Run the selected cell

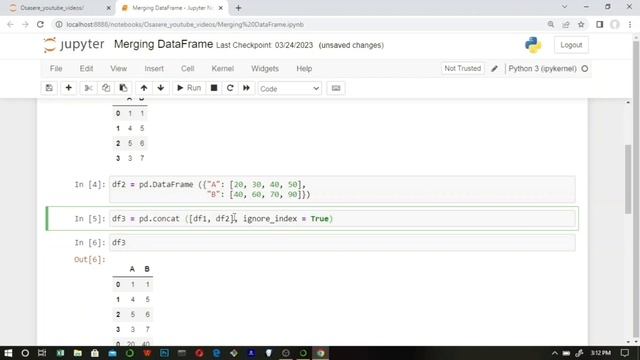(189, 88)
